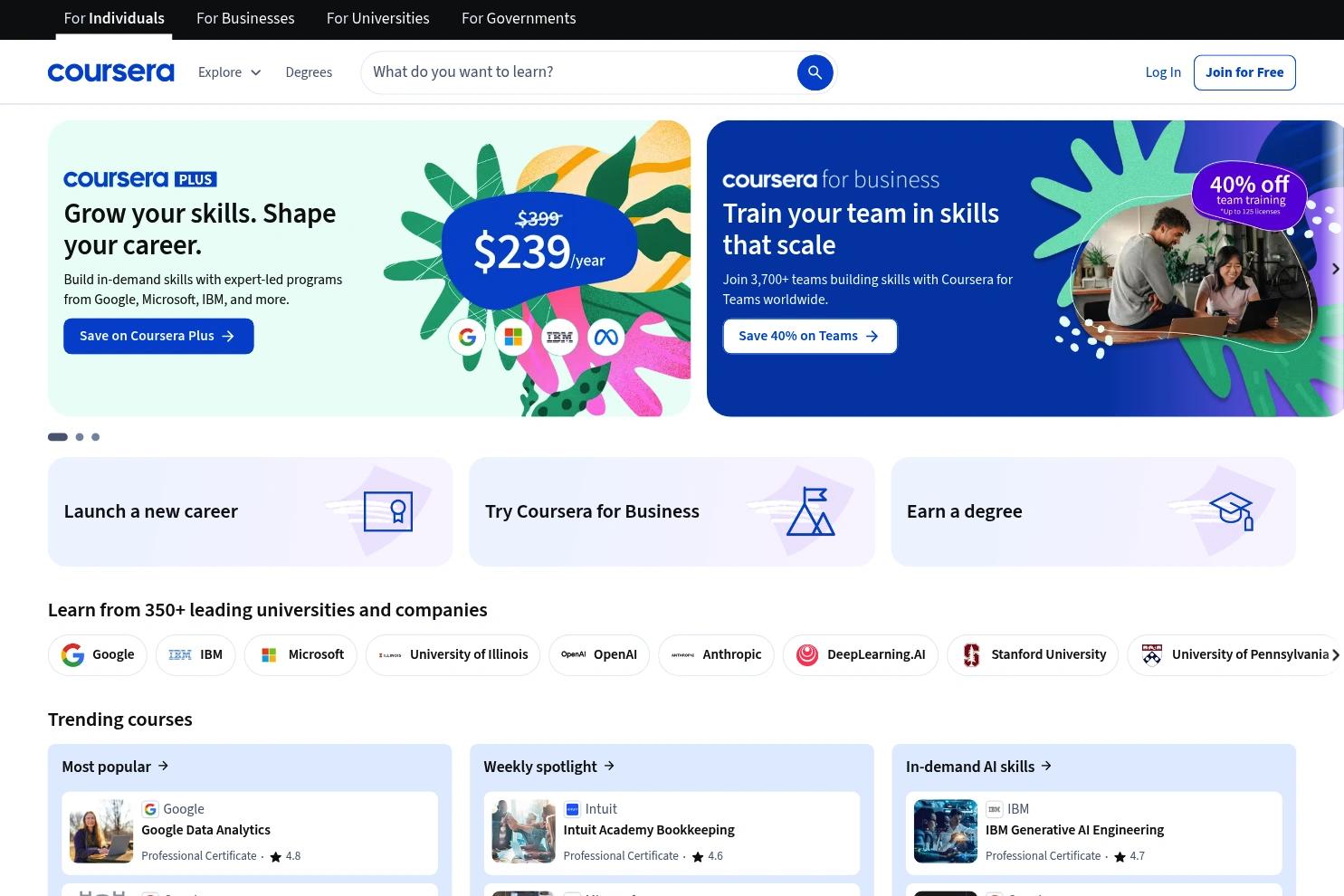Image resolution: width=1344 pixels, height=896 pixels.
Task: Choose the University of Illinois partner chip
Action: [x=453, y=654]
